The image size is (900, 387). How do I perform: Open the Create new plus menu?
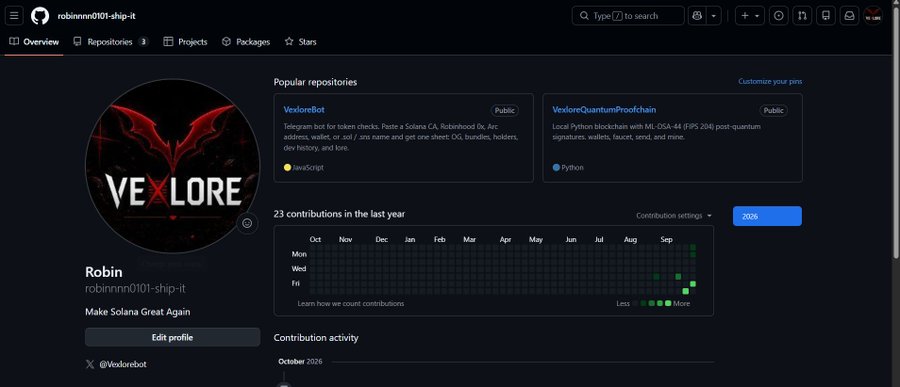tap(750, 16)
